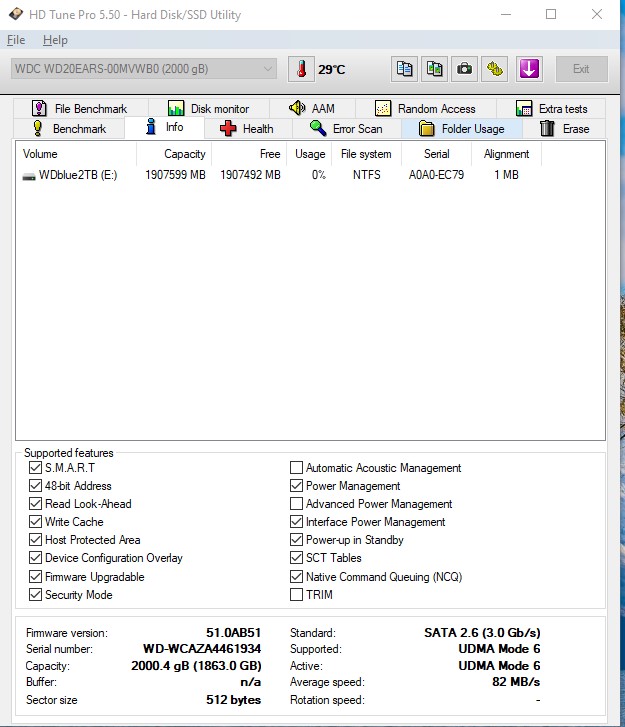Click the SATA 2.6 (3.0 Gb/s) standard value
The width and height of the screenshot is (625, 727).
coord(482,633)
